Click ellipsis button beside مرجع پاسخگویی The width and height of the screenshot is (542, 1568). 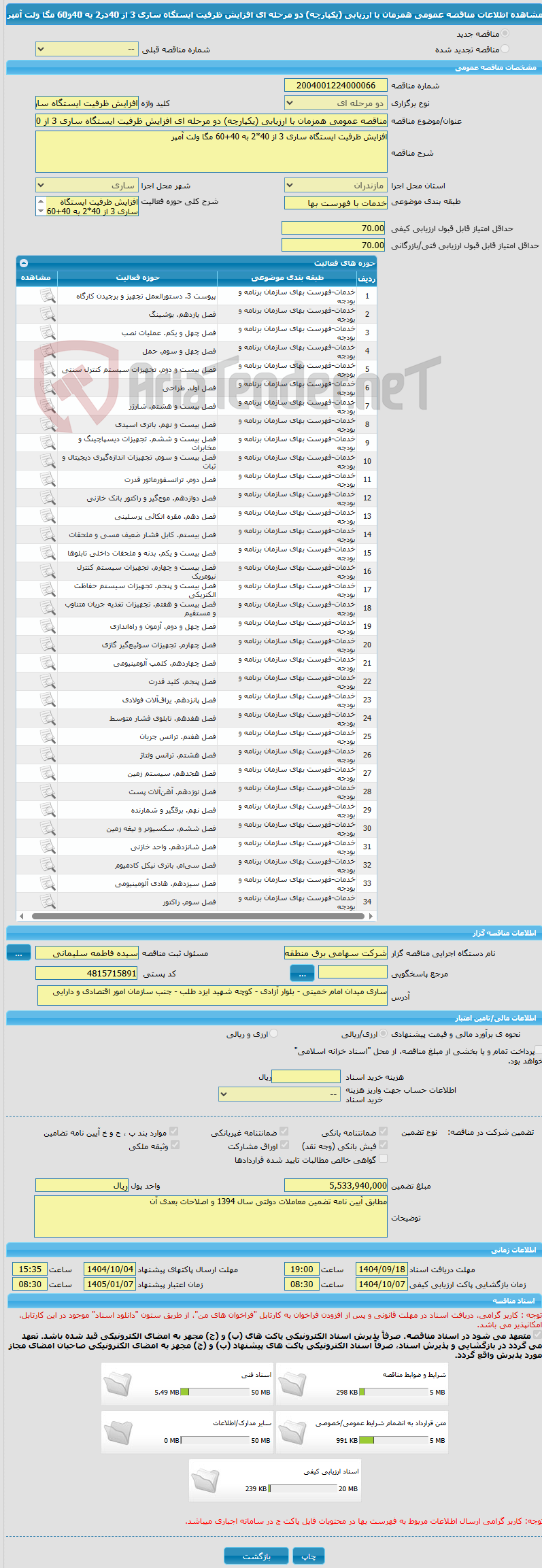[302, 974]
